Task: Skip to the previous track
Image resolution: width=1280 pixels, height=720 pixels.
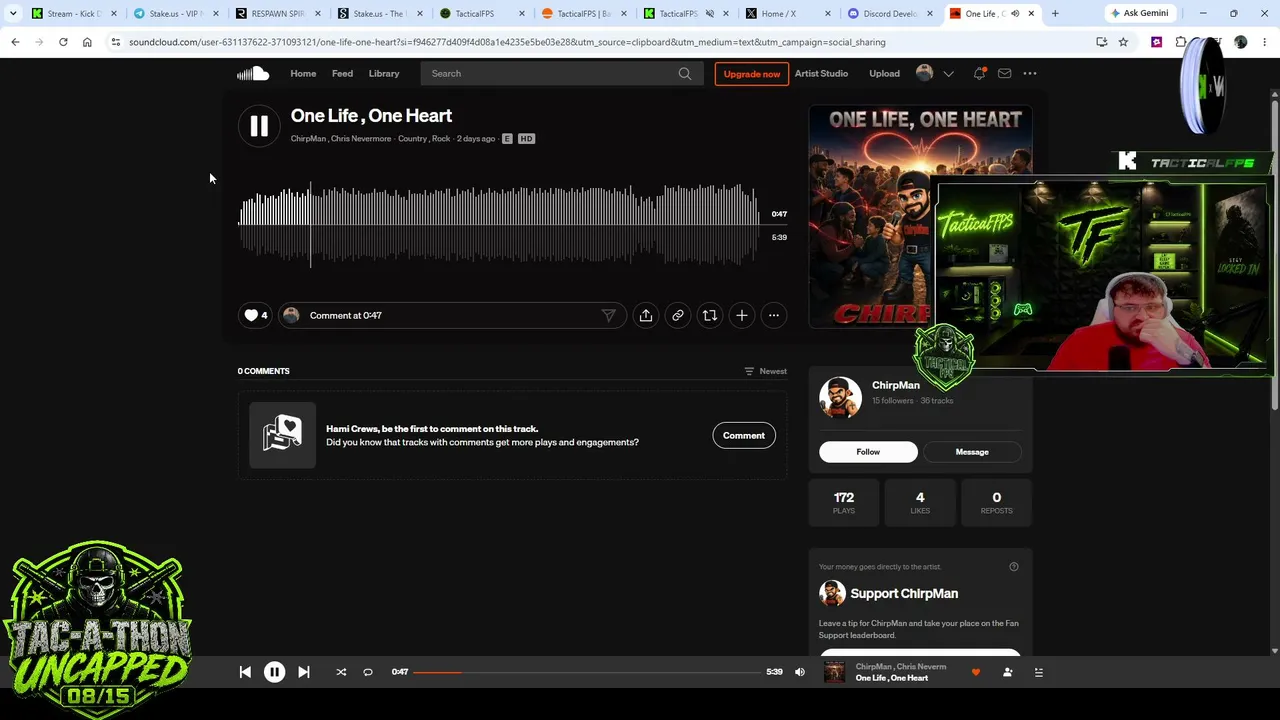Action: click(245, 672)
